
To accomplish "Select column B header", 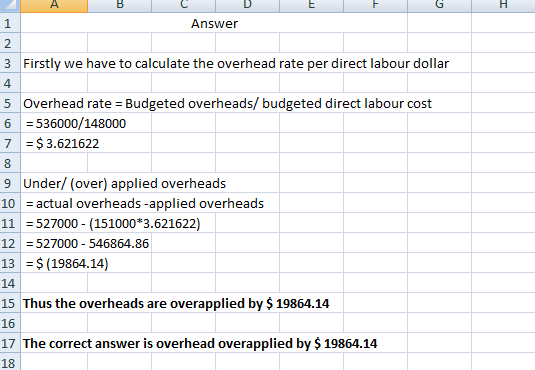I will click(119, 6).
